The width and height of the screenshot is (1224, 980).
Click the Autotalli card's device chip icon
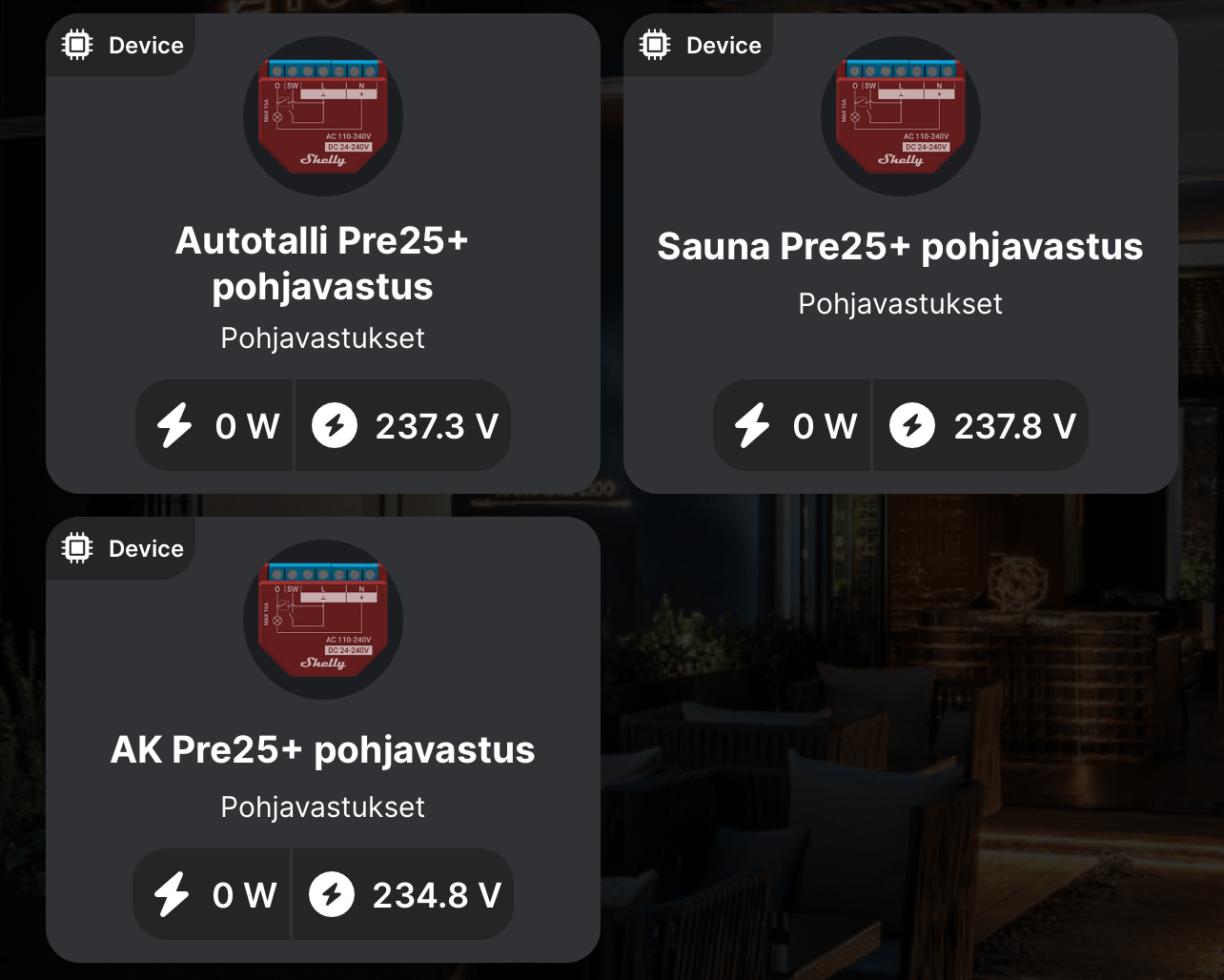tap(77, 45)
